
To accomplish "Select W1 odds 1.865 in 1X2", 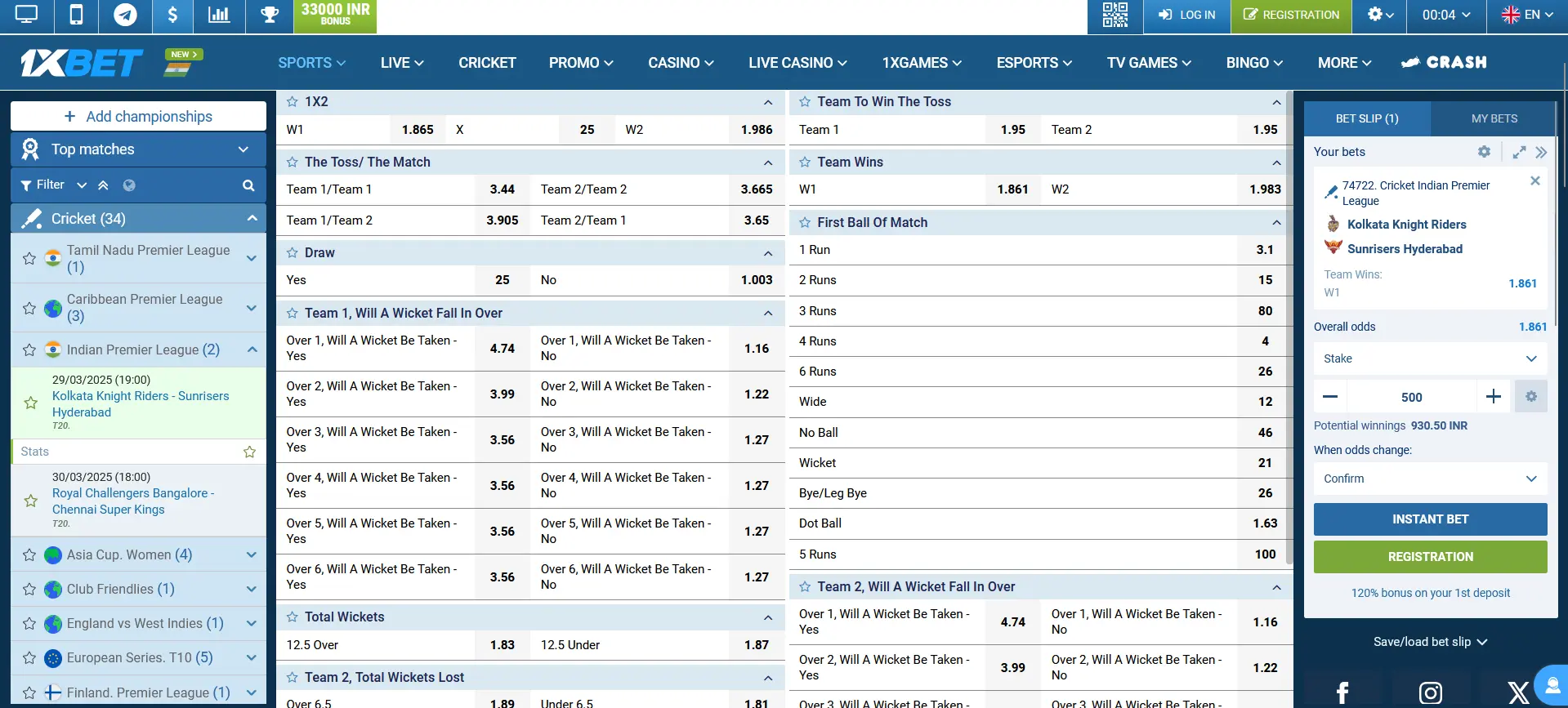I will (x=417, y=130).
